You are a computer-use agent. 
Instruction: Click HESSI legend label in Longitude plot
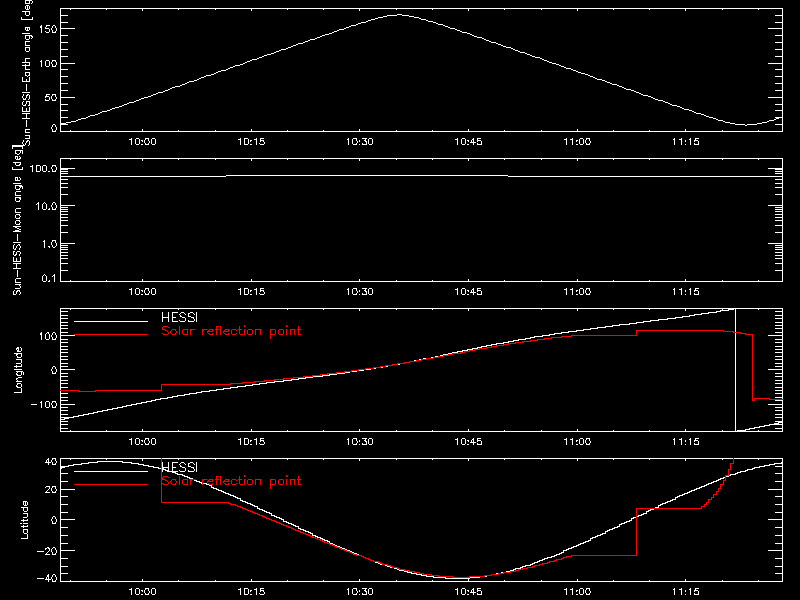click(179, 317)
